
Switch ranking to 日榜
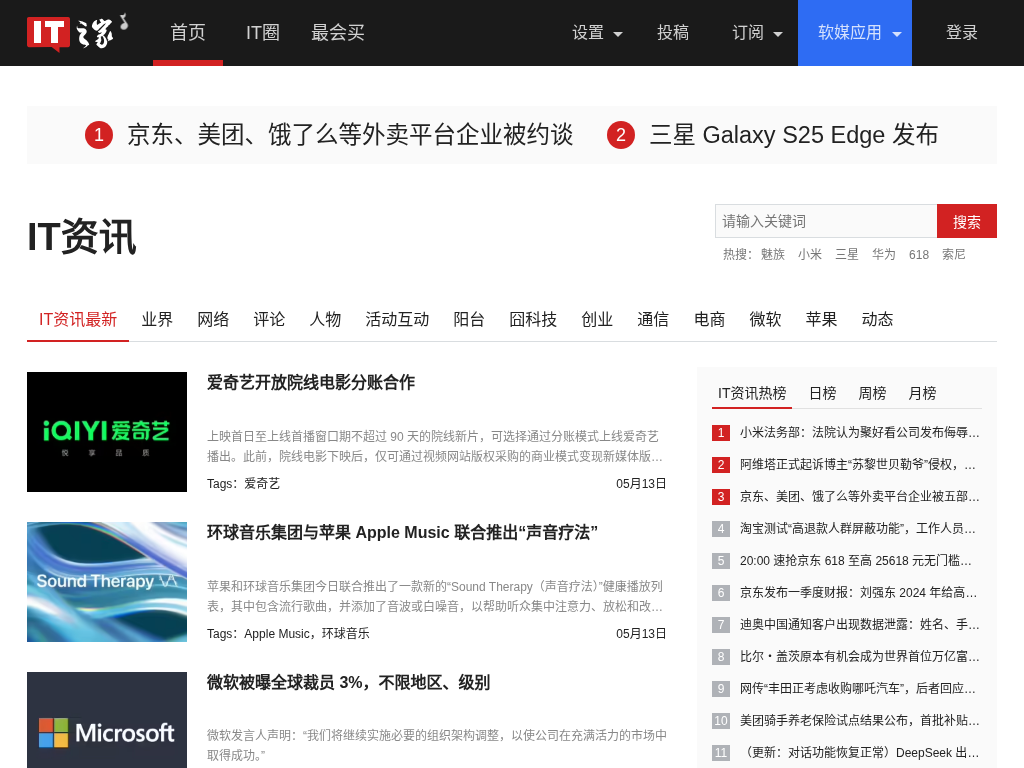coord(822,393)
